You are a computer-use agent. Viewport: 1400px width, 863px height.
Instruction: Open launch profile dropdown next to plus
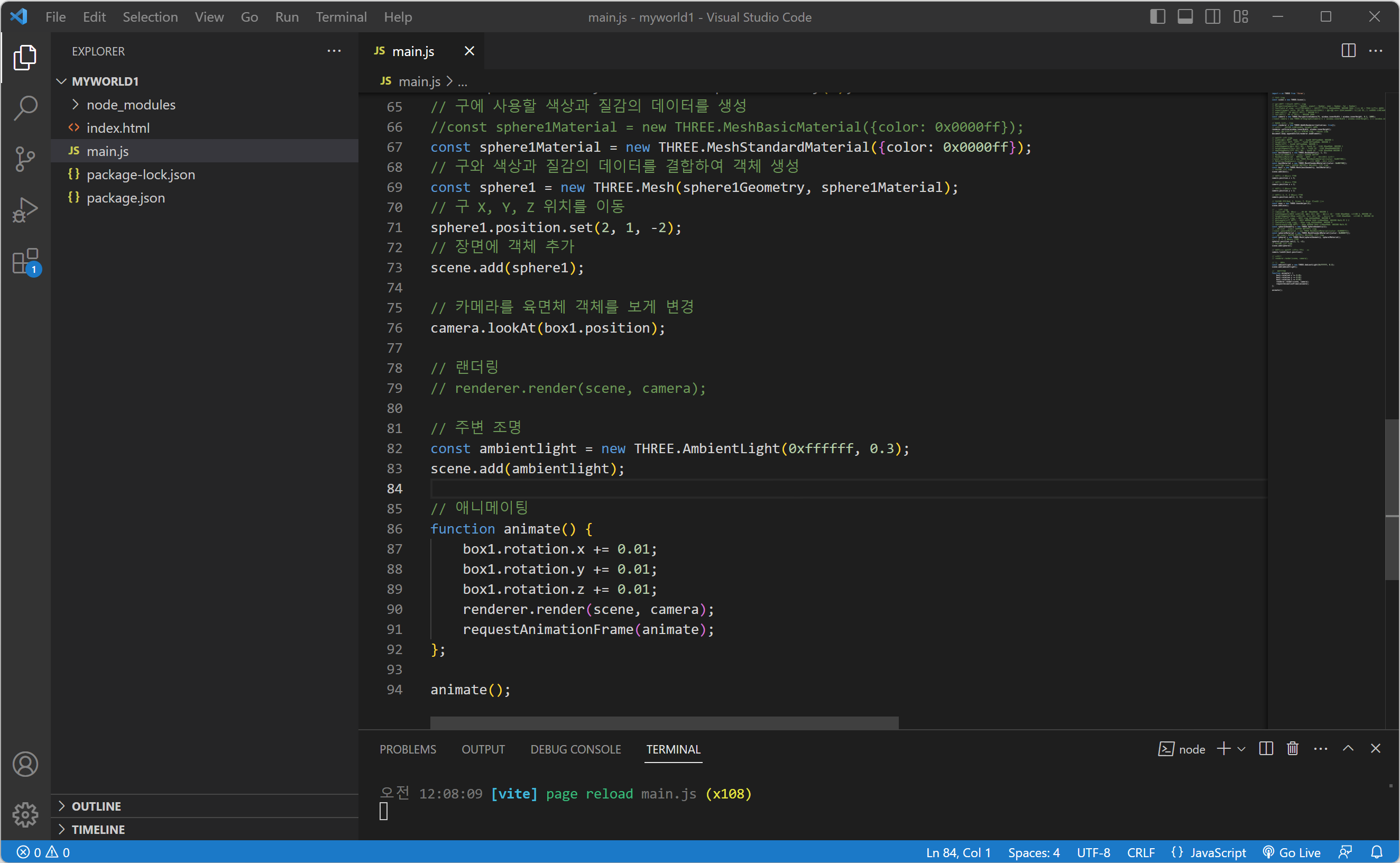tap(1241, 748)
